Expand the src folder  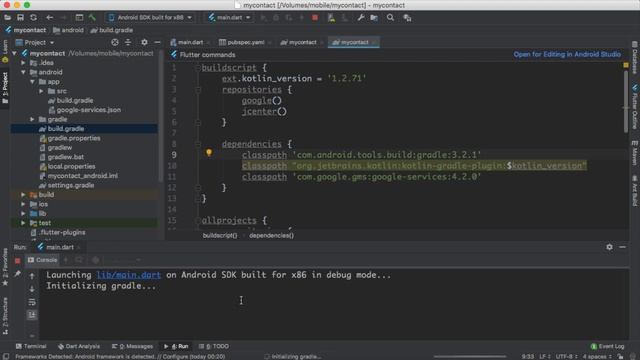point(41,91)
